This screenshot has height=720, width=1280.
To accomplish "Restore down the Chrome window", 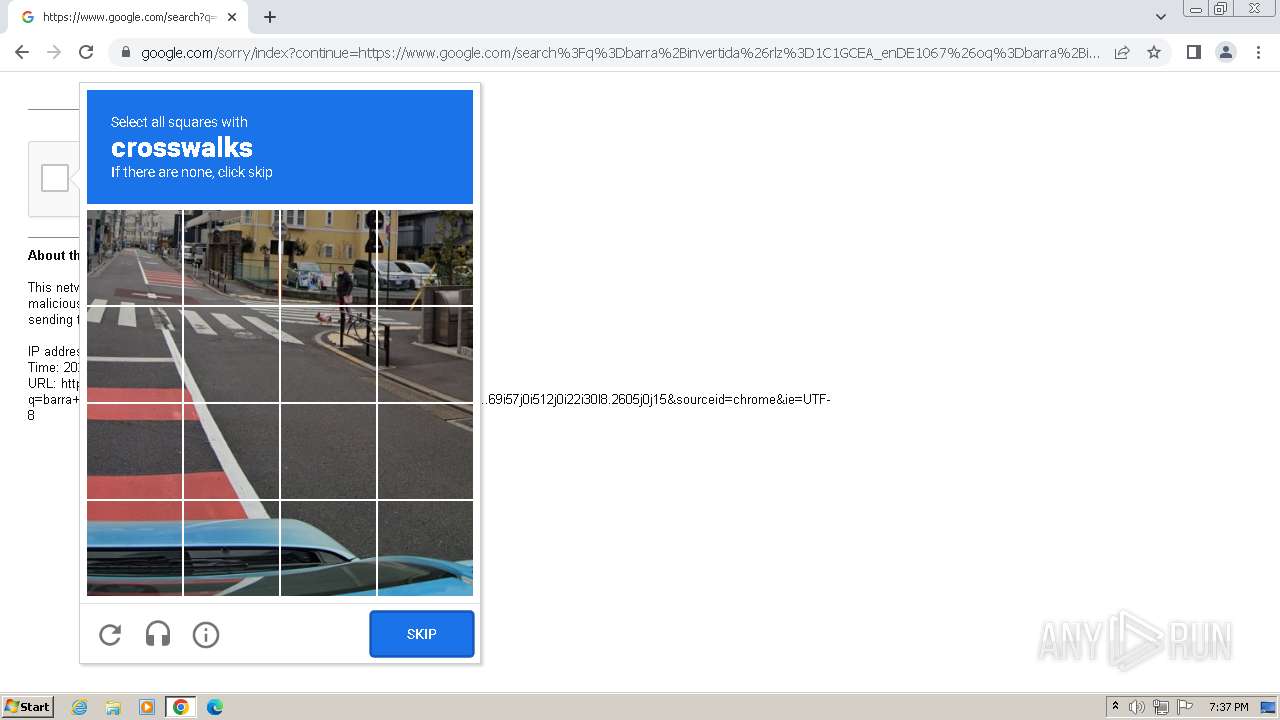I will [x=1221, y=8].
